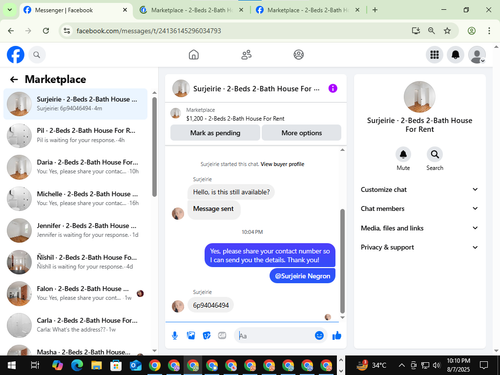
Task: Open browser zoom magnifier icon
Action: pos(431,31)
